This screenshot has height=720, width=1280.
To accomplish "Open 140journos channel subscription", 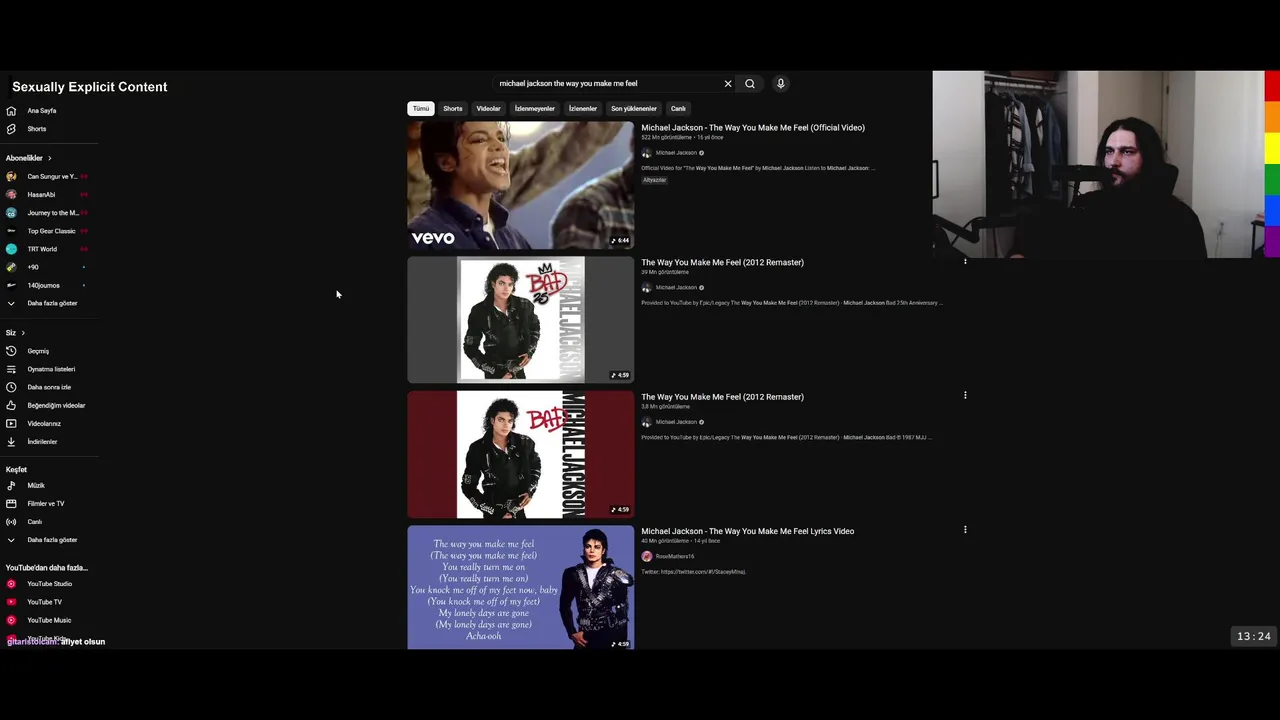I will [43, 285].
